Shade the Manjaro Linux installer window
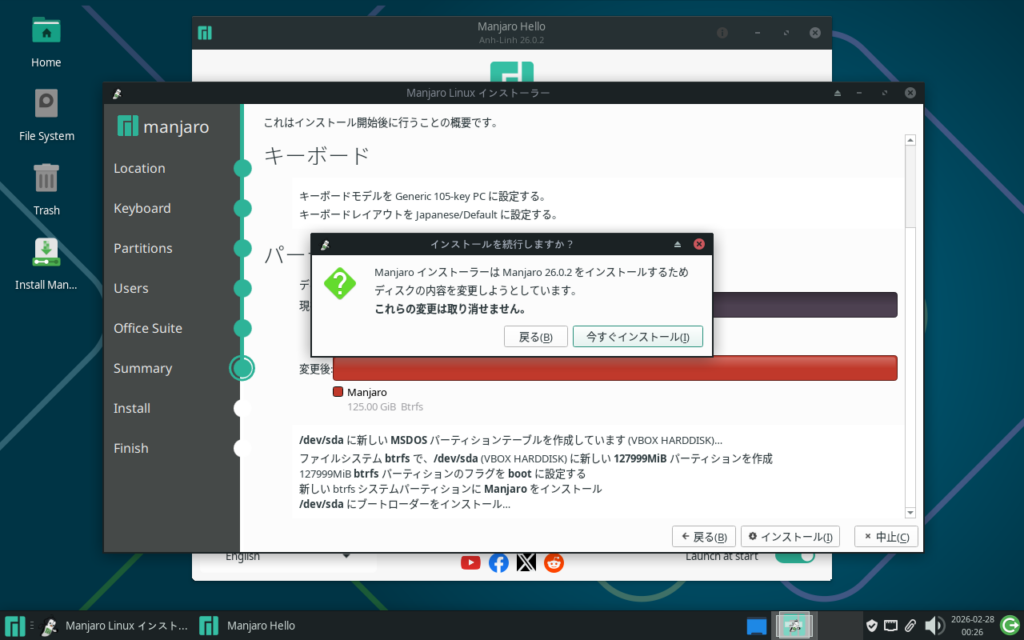 (x=838, y=93)
